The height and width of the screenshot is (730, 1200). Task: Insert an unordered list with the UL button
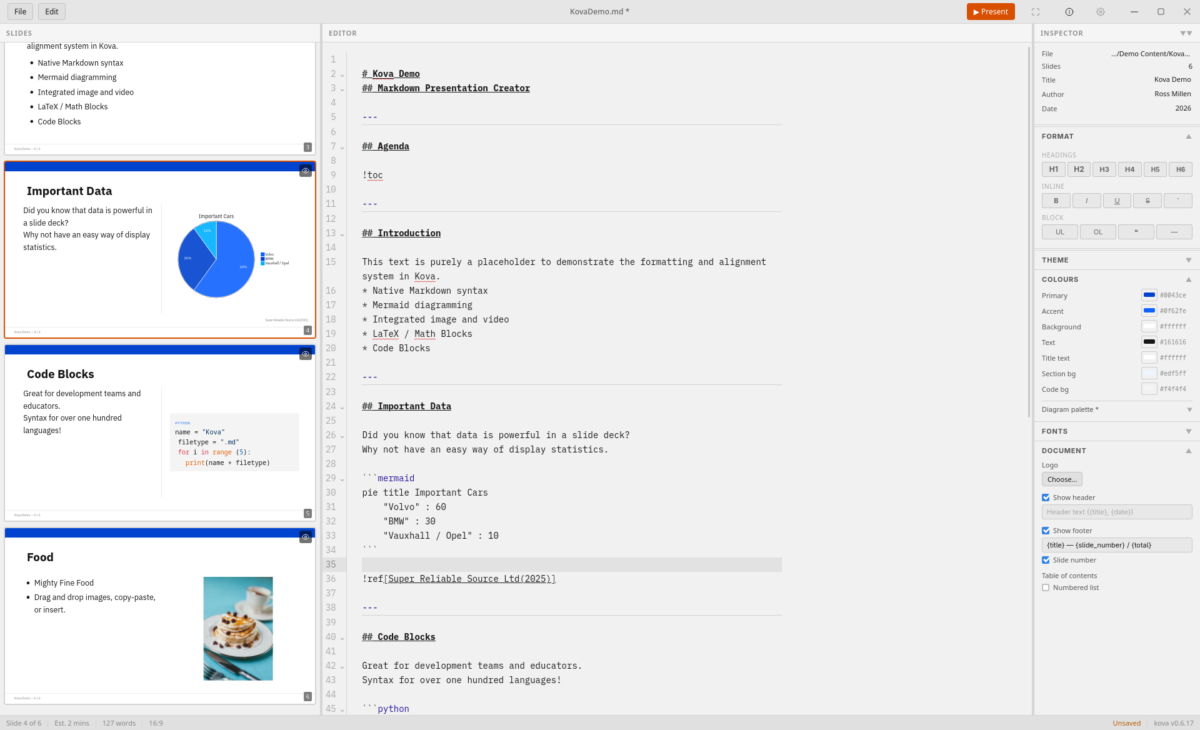1059,232
